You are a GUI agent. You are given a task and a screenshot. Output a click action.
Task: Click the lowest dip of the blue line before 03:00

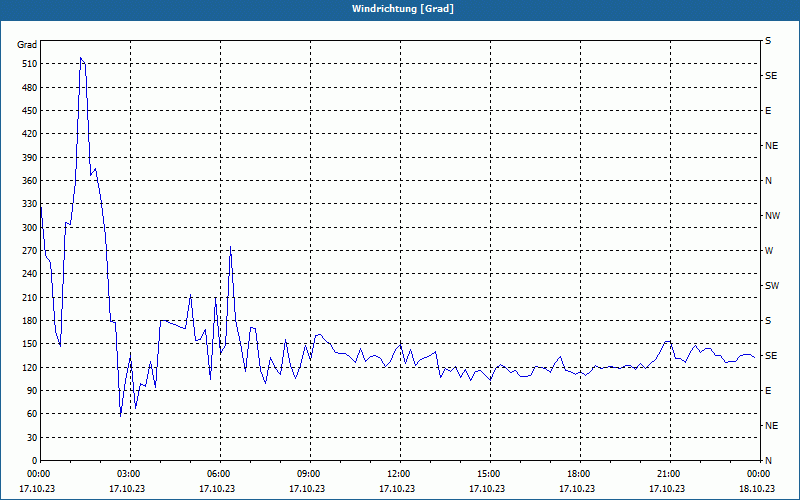tap(120, 414)
